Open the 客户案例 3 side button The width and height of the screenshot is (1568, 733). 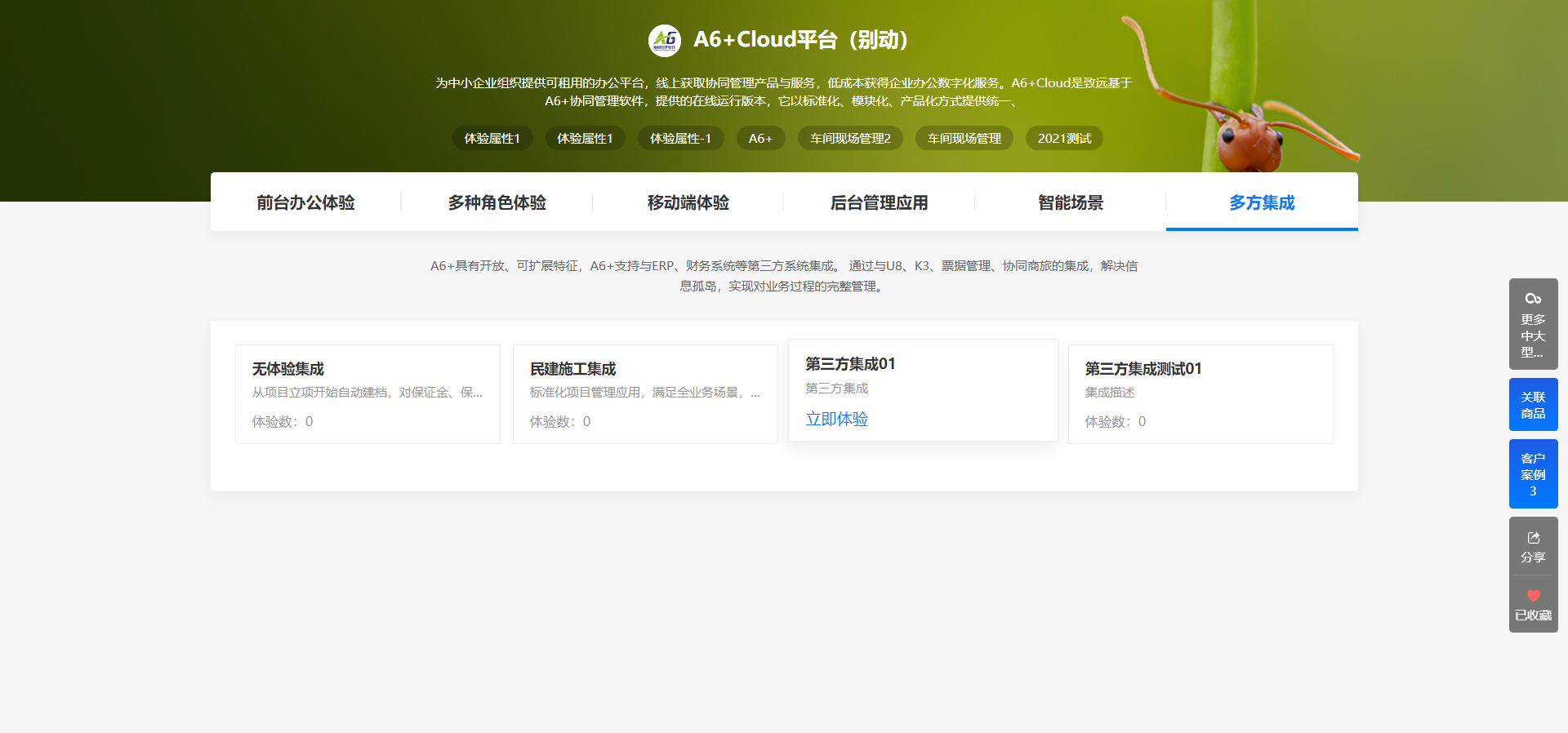point(1533,474)
